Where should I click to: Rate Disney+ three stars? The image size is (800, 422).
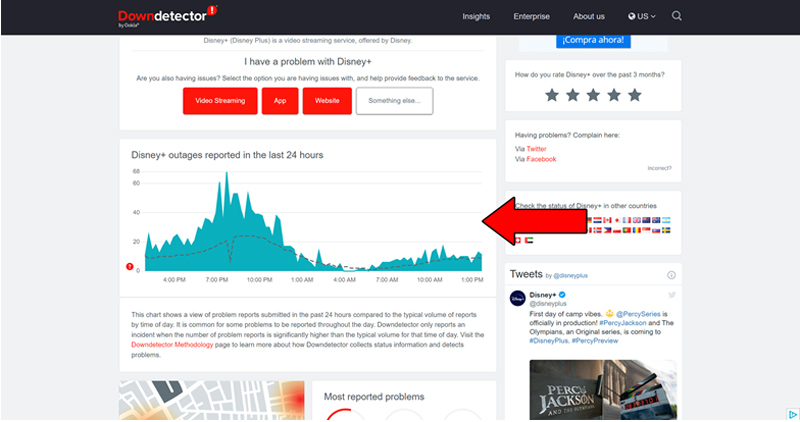593,95
